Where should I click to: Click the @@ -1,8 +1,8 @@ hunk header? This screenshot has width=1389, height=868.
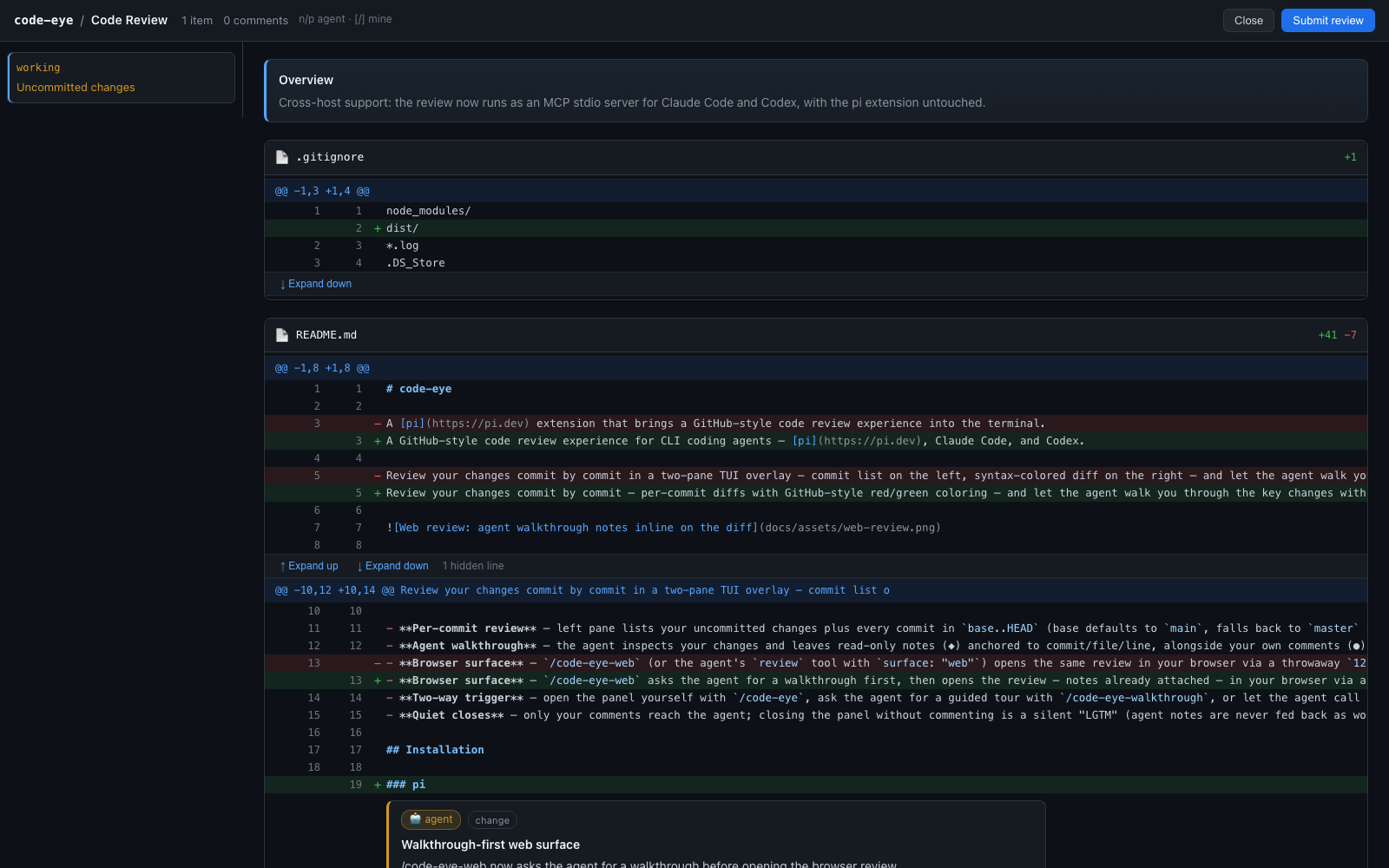[x=816, y=368]
